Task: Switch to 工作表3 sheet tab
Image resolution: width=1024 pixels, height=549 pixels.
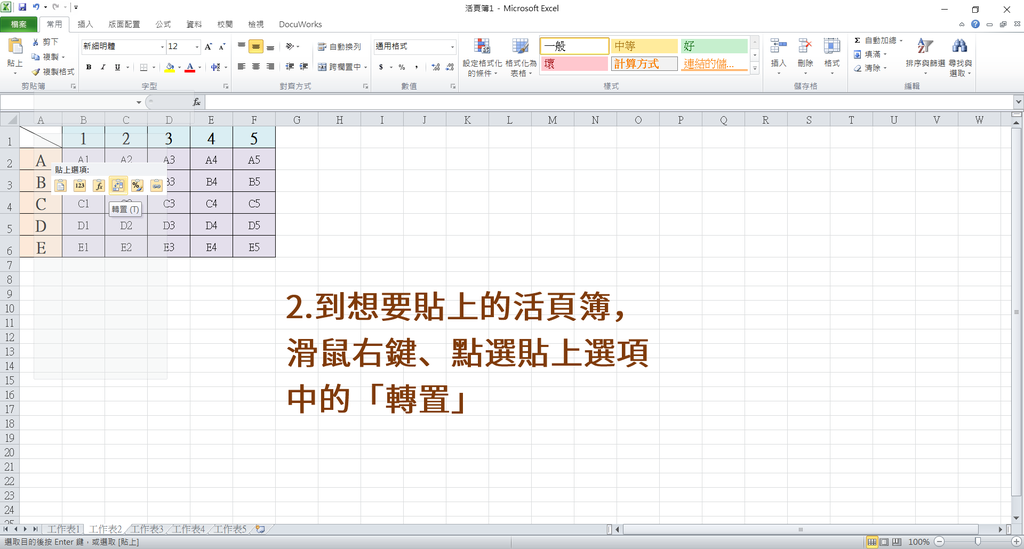Action: tap(147, 529)
